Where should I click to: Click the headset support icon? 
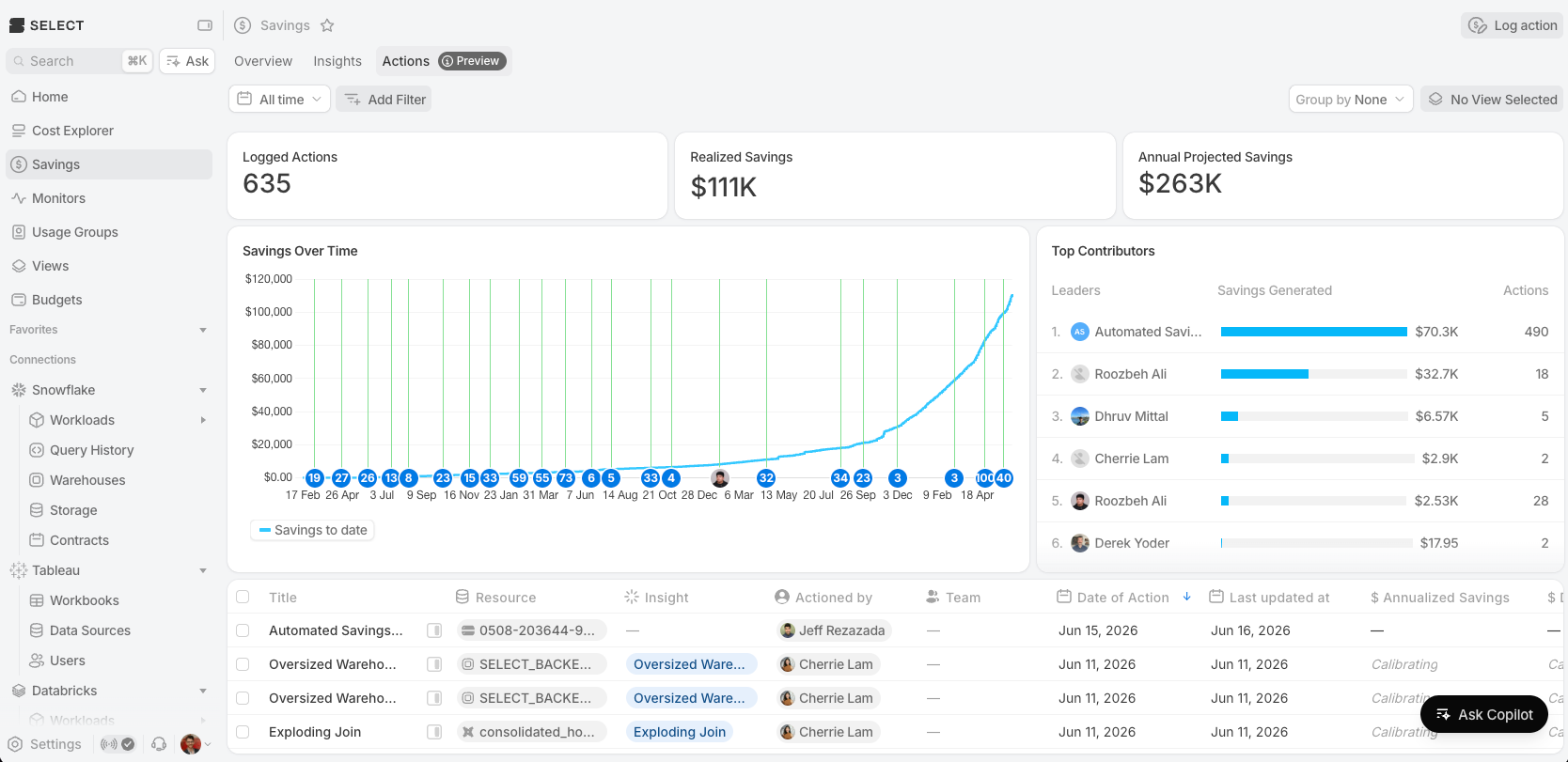click(x=159, y=744)
